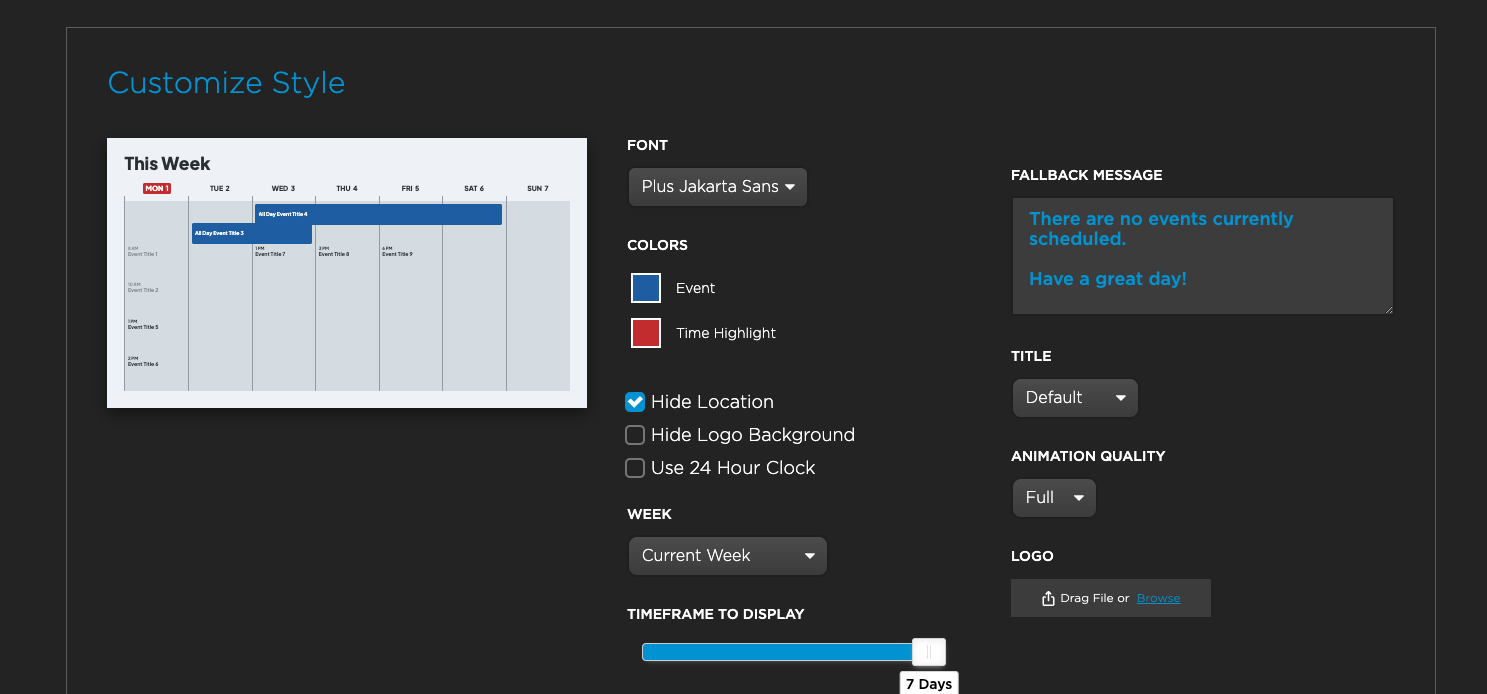Click the Timeframe to Display slider handle
Screen dimensions: 1487x694
point(929,652)
